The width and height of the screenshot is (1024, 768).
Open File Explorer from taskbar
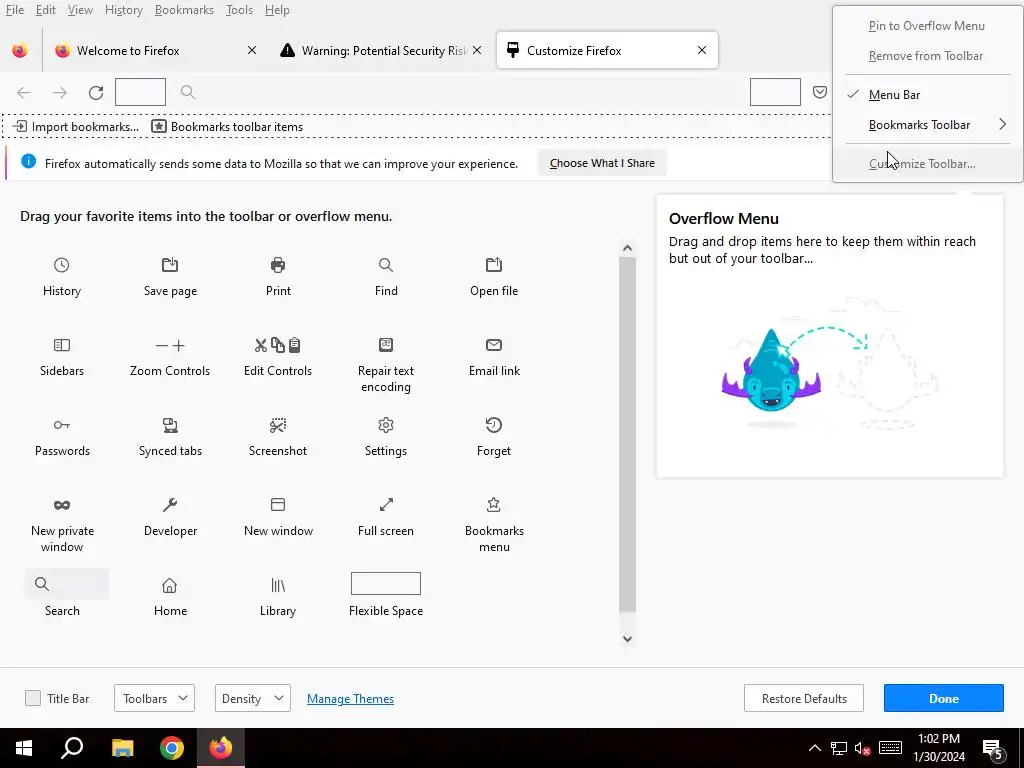(122, 748)
